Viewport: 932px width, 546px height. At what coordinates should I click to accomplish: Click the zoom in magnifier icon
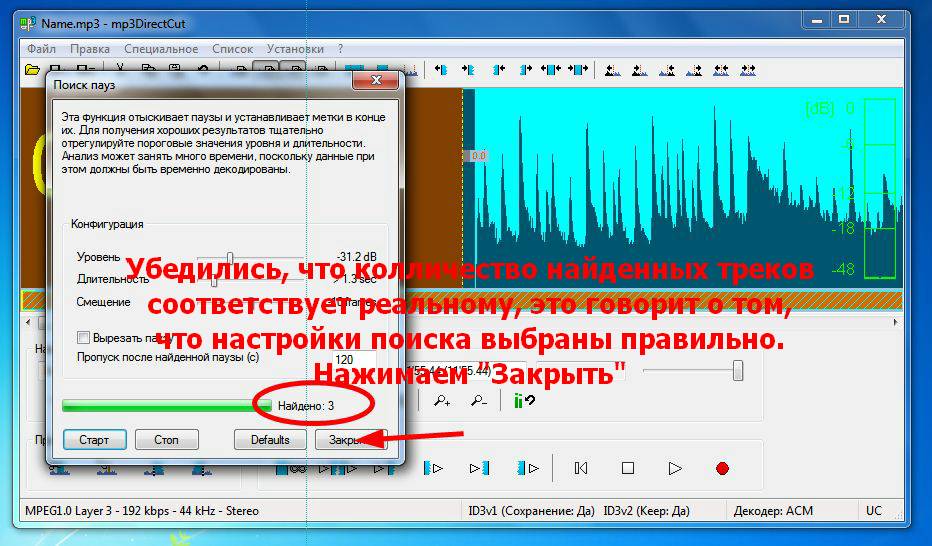point(442,401)
